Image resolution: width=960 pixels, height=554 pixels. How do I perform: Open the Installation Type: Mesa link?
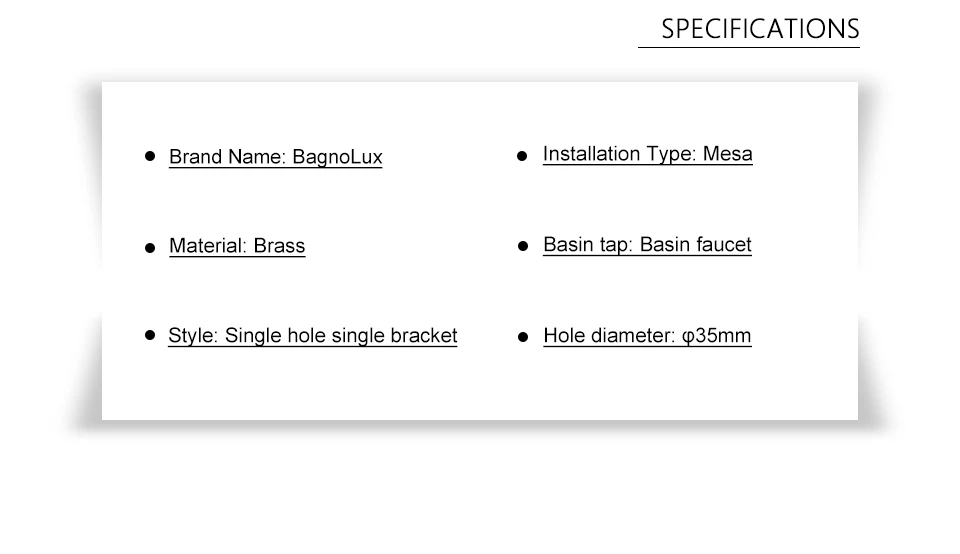pos(648,154)
